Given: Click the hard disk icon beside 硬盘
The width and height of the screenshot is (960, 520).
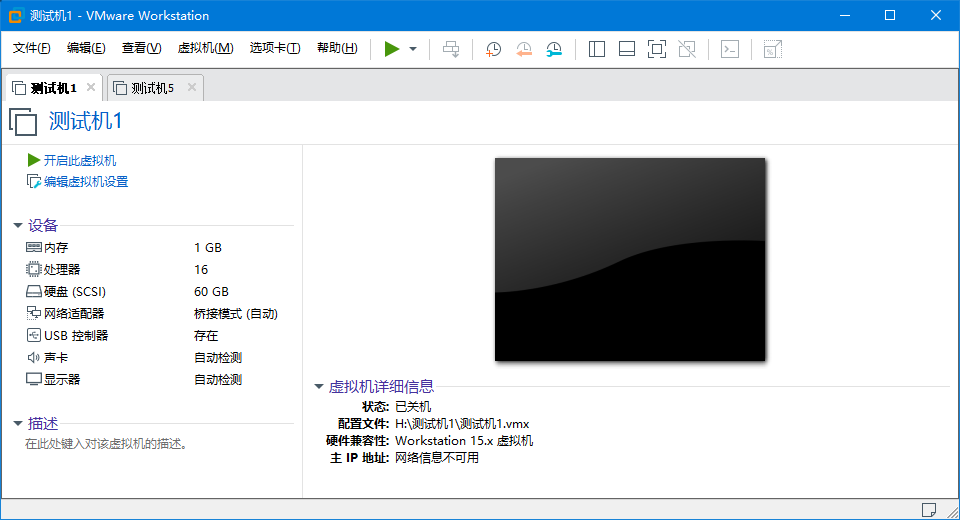Looking at the screenshot, I should (34, 292).
